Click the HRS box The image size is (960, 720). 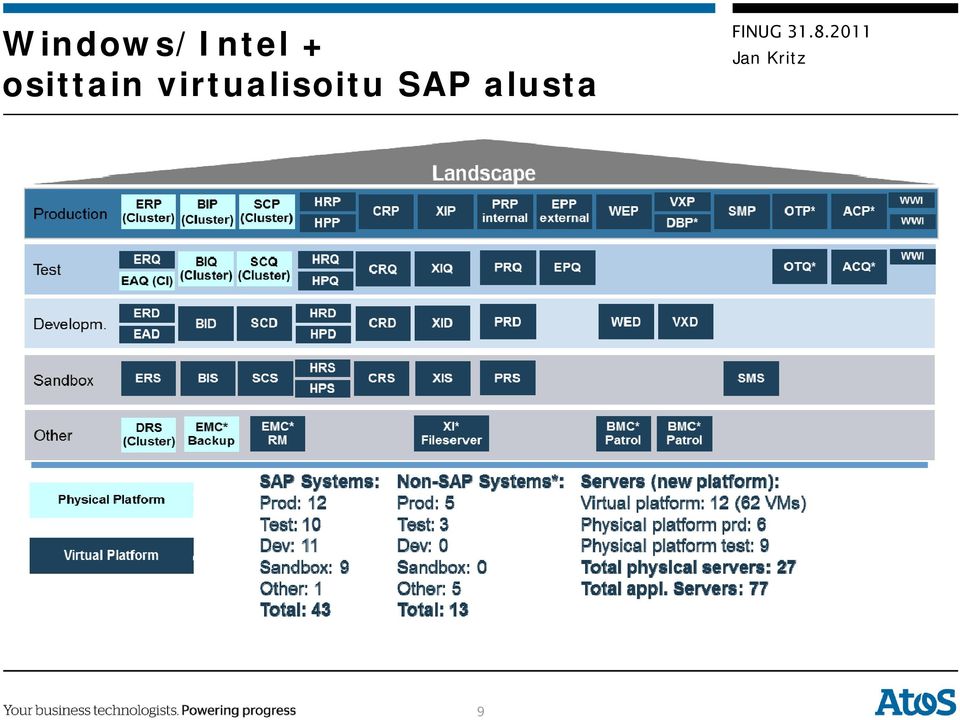click(x=322, y=368)
